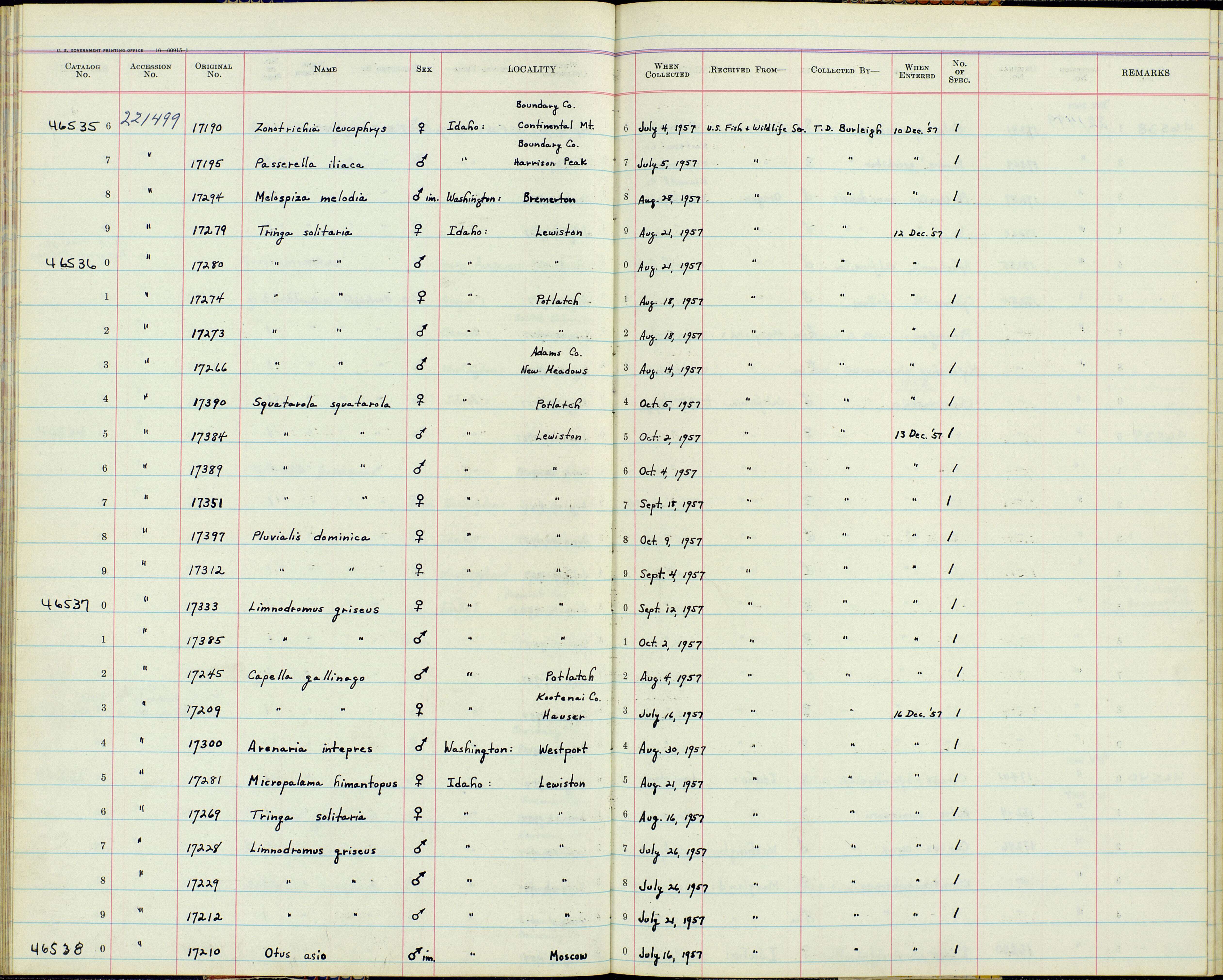
Task: Click entry date 12 Dec. '57
Action: click(918, 234)
